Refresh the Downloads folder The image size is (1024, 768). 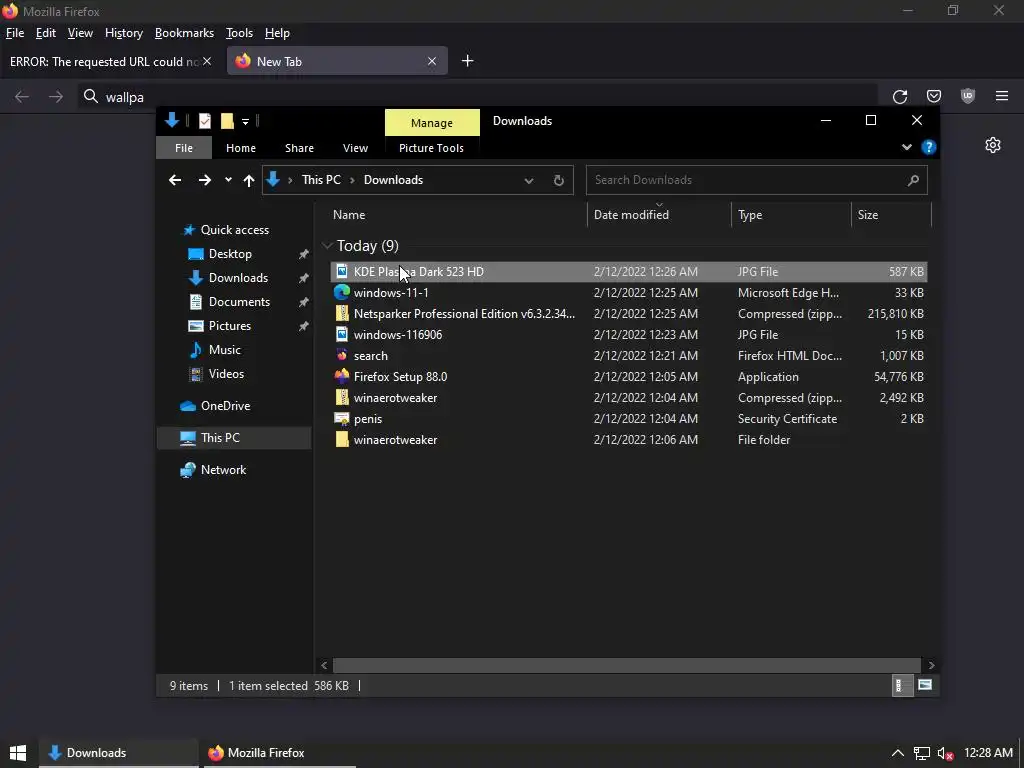(559, 181)
